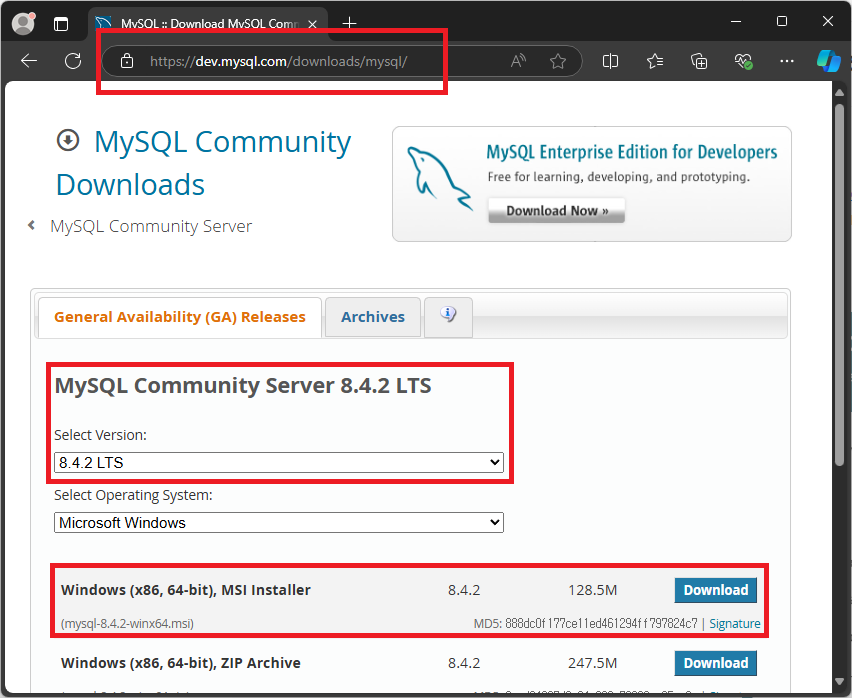The image size is (852, 698).
Task: Click the filename mysql-8.4.2-winx64.msi
Action: (x=127, y=624)
